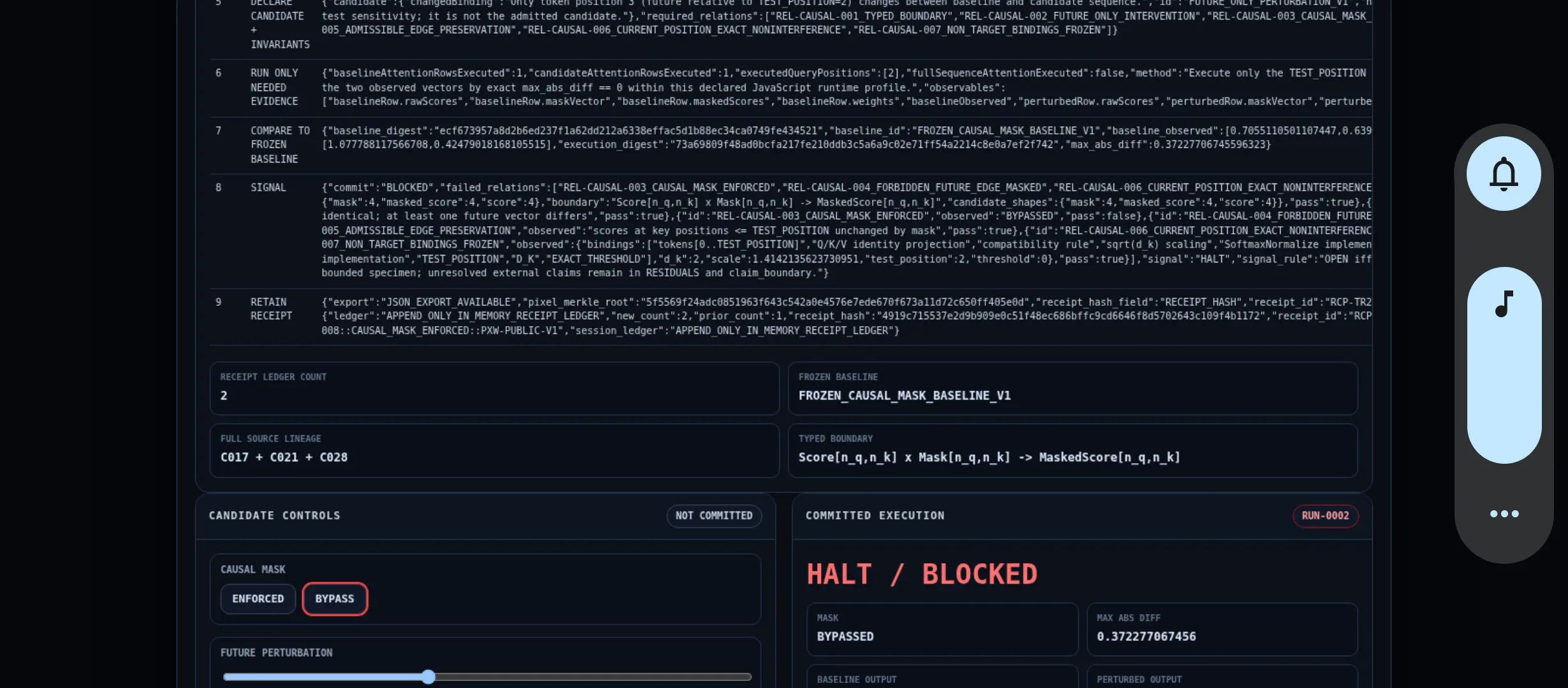Click the FULL SOURCE LINEAGE card label
Viewport: 1568px width, 688px height.
point(271,439)
